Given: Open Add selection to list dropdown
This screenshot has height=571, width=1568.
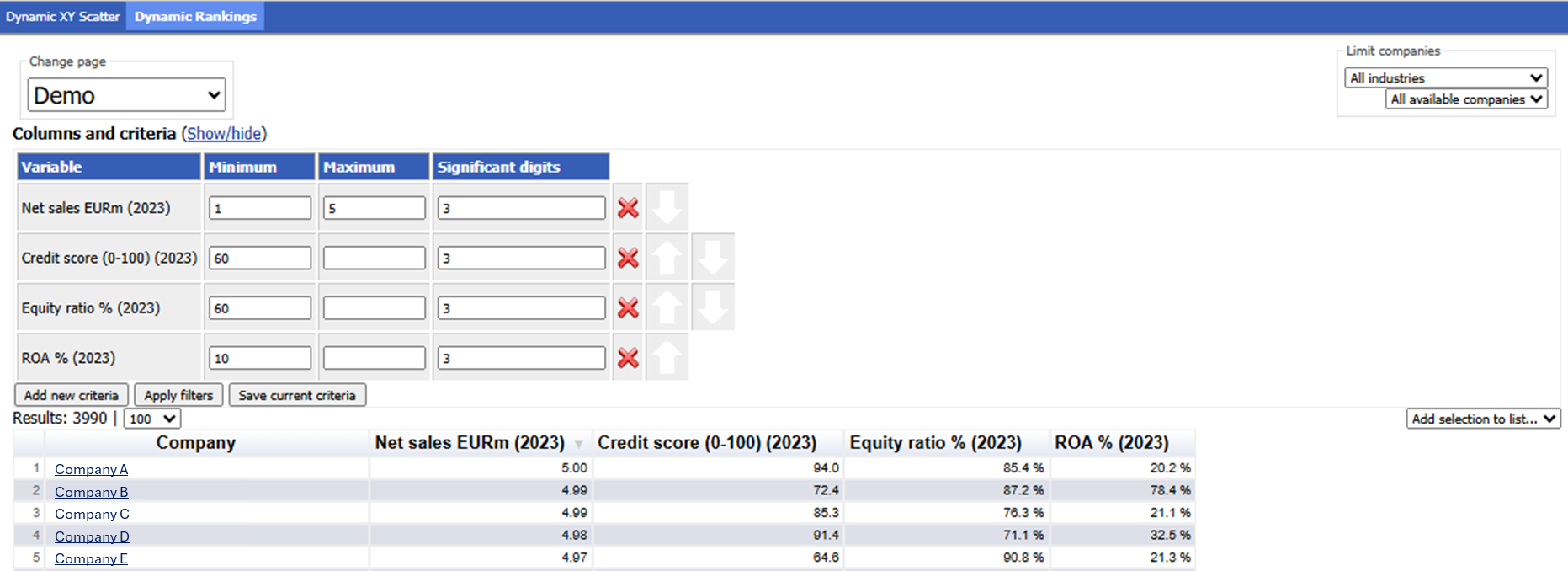Looking at the screenshot, I should click(1484, 419).
